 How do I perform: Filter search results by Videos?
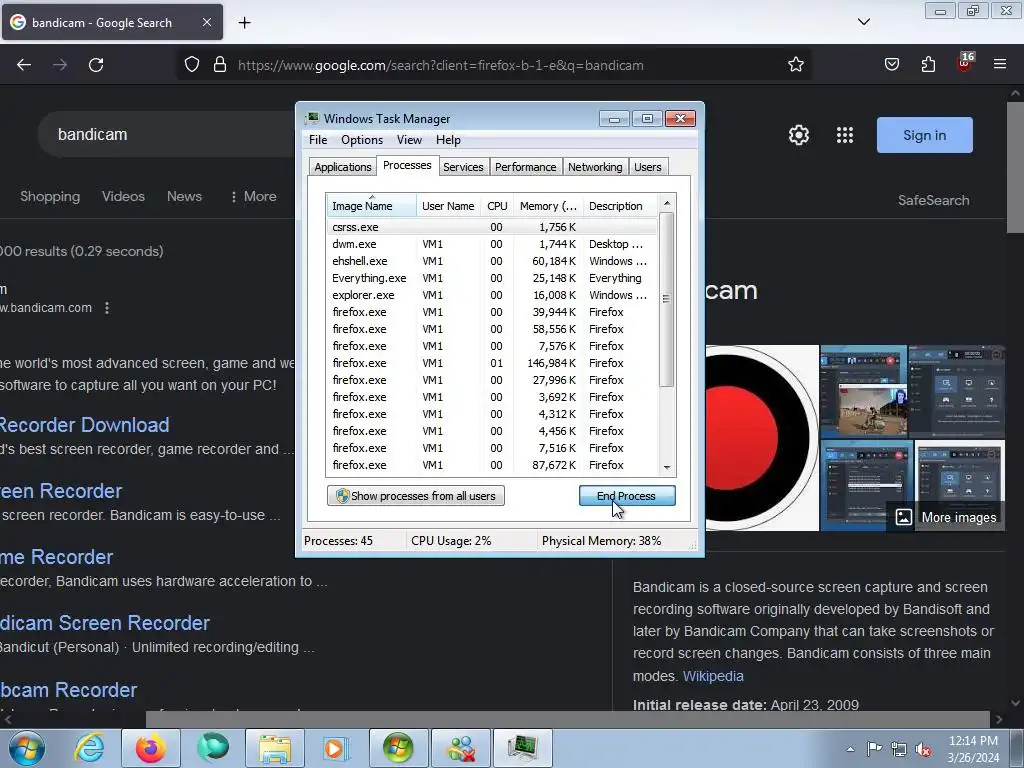(x=123, y=197)
